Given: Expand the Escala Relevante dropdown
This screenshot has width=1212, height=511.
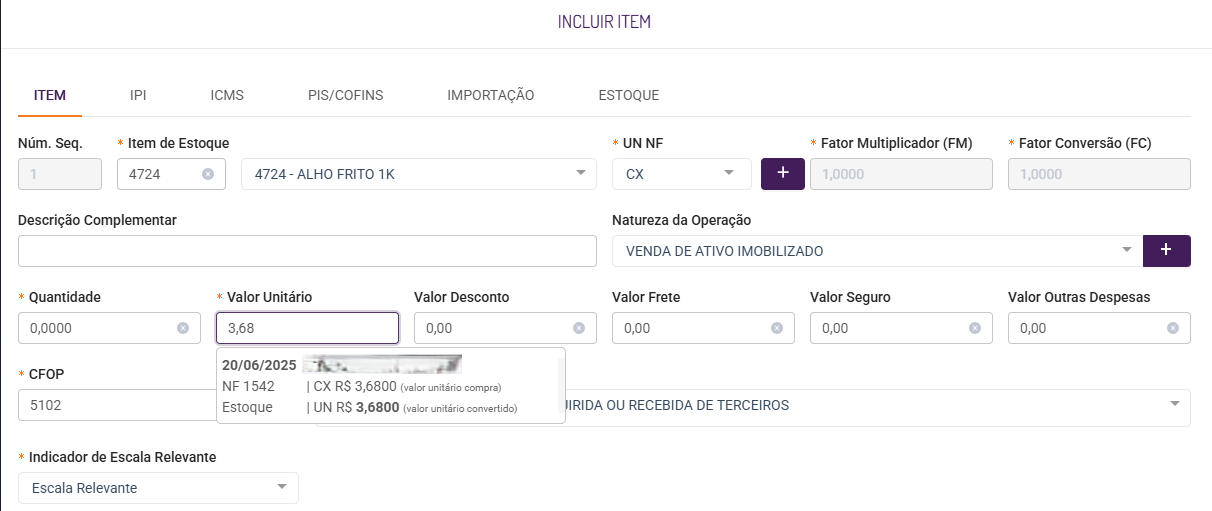Looking at the screenshot, I should (x=281, y=487).
